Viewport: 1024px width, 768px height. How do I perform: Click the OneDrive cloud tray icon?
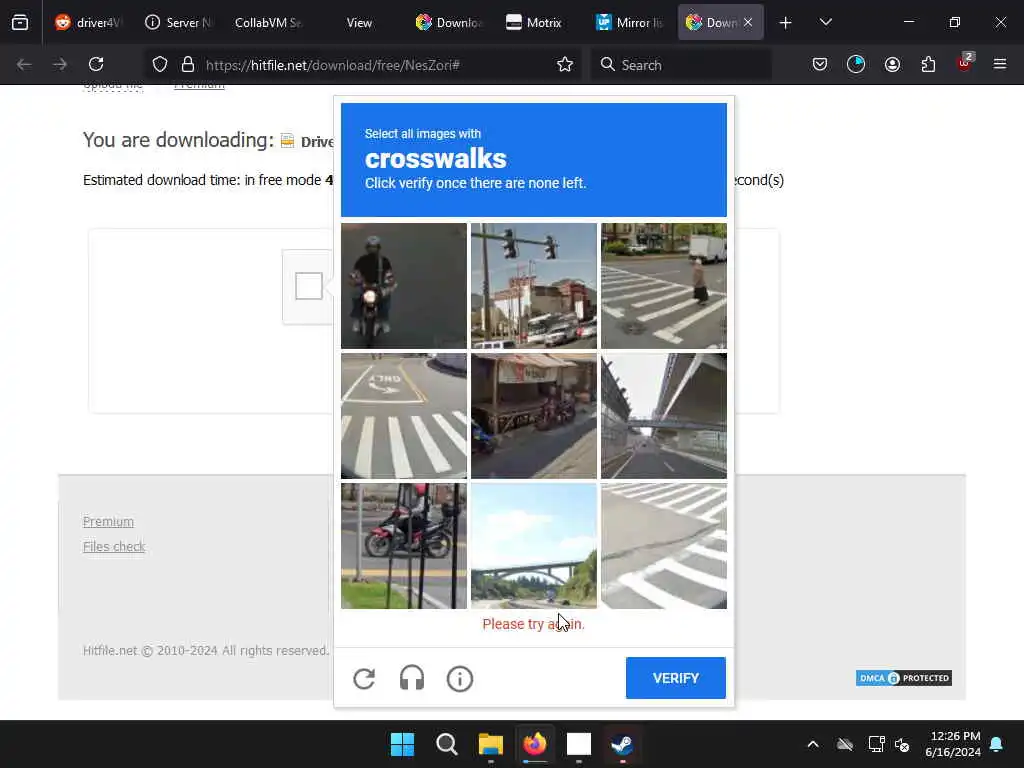coord(845,744)
